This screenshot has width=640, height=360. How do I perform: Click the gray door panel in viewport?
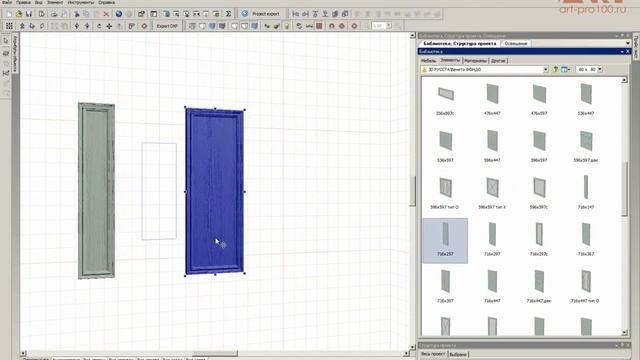[x=96, y=191]
